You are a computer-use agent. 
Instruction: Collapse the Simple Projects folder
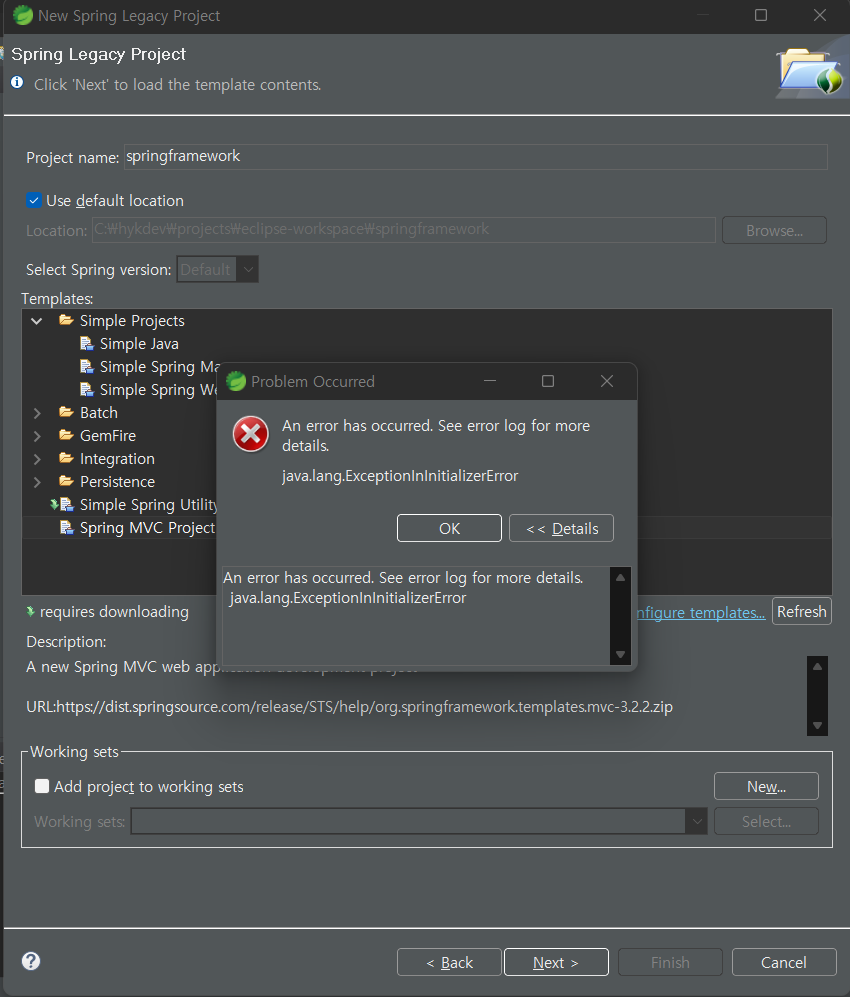(37, 321)
